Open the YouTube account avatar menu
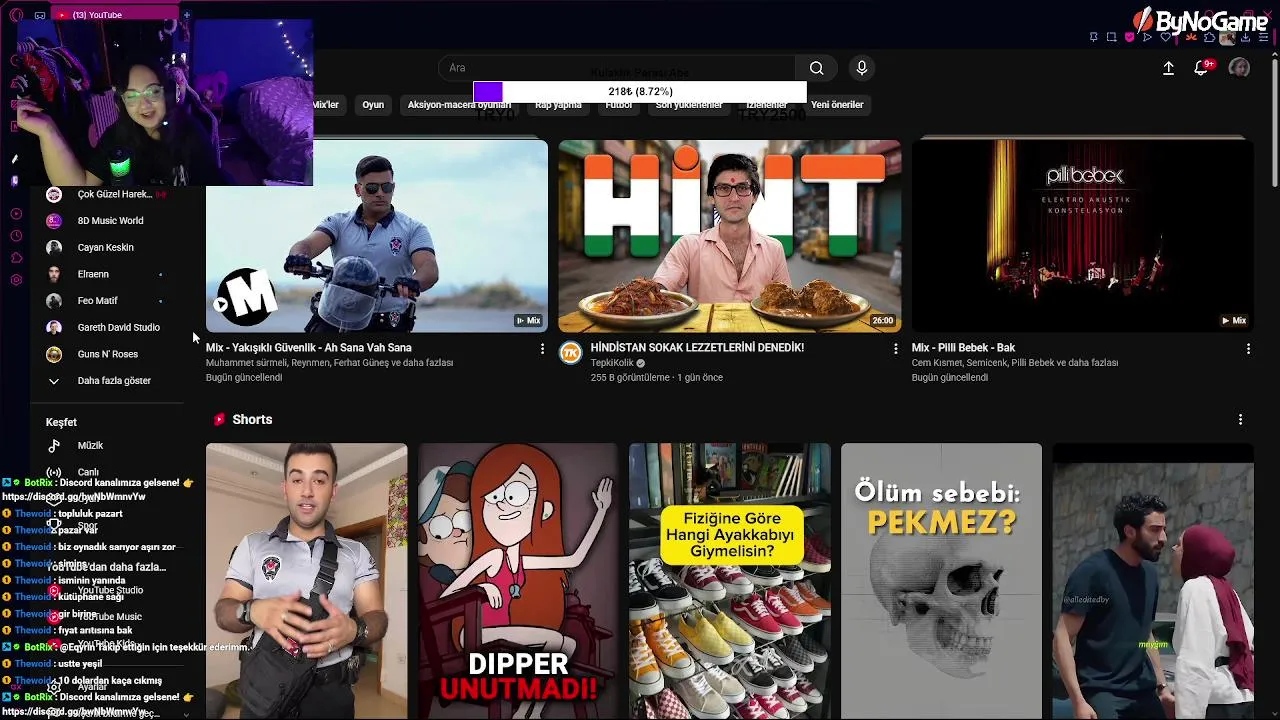 coord(1239,68)
